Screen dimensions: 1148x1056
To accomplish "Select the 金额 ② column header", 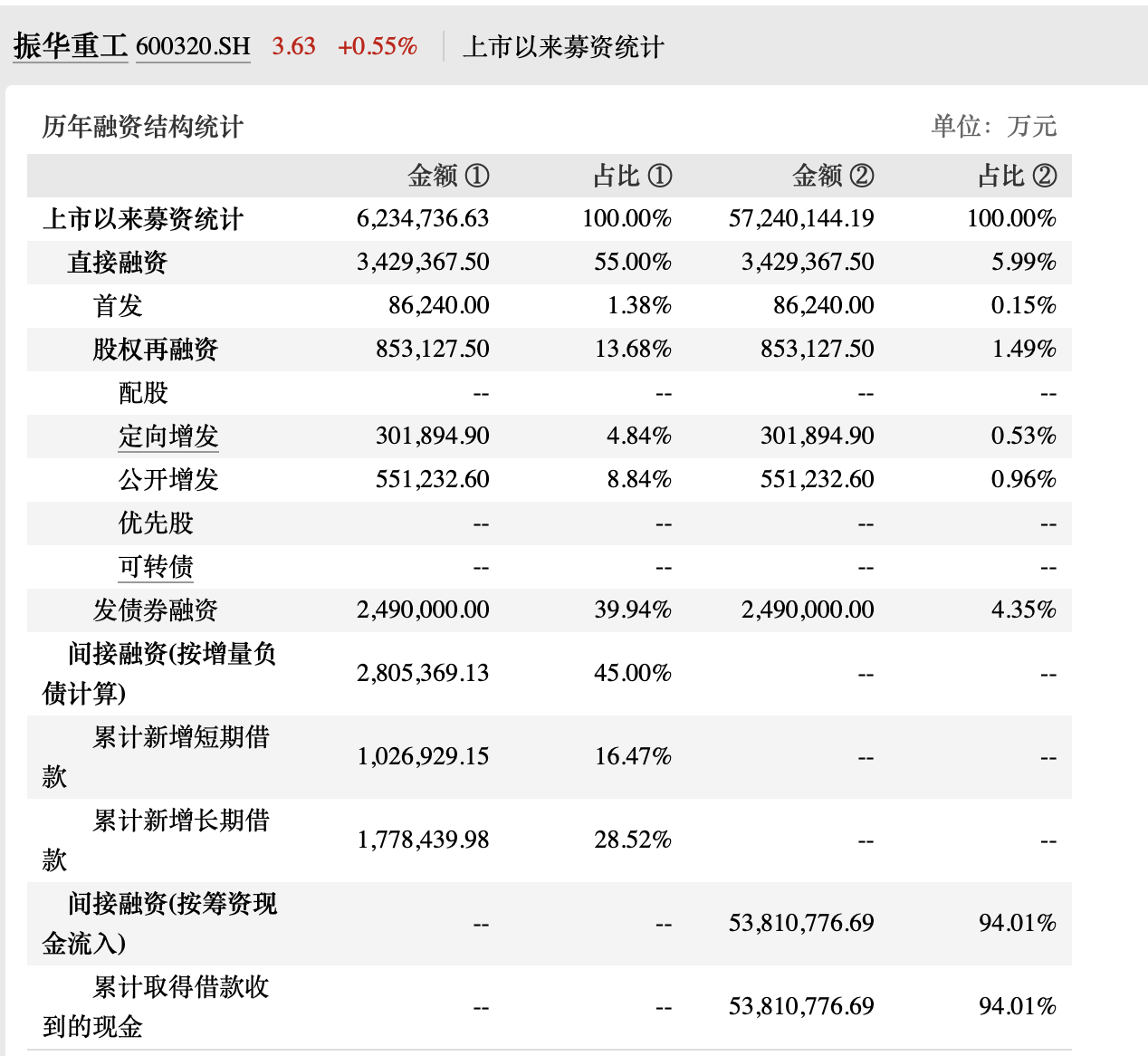I will pos(833,176).
